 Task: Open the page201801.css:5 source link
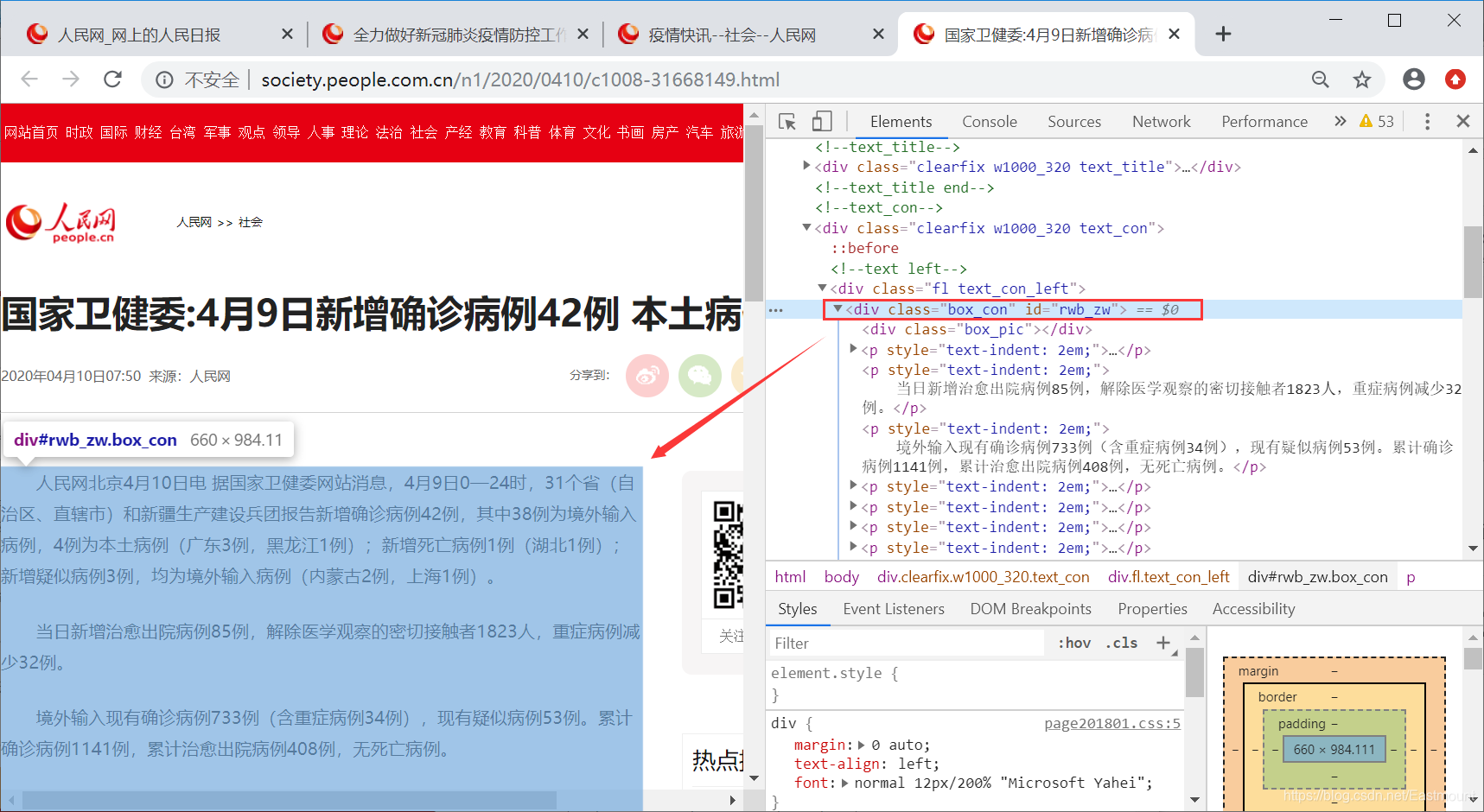pos(1112,724)
